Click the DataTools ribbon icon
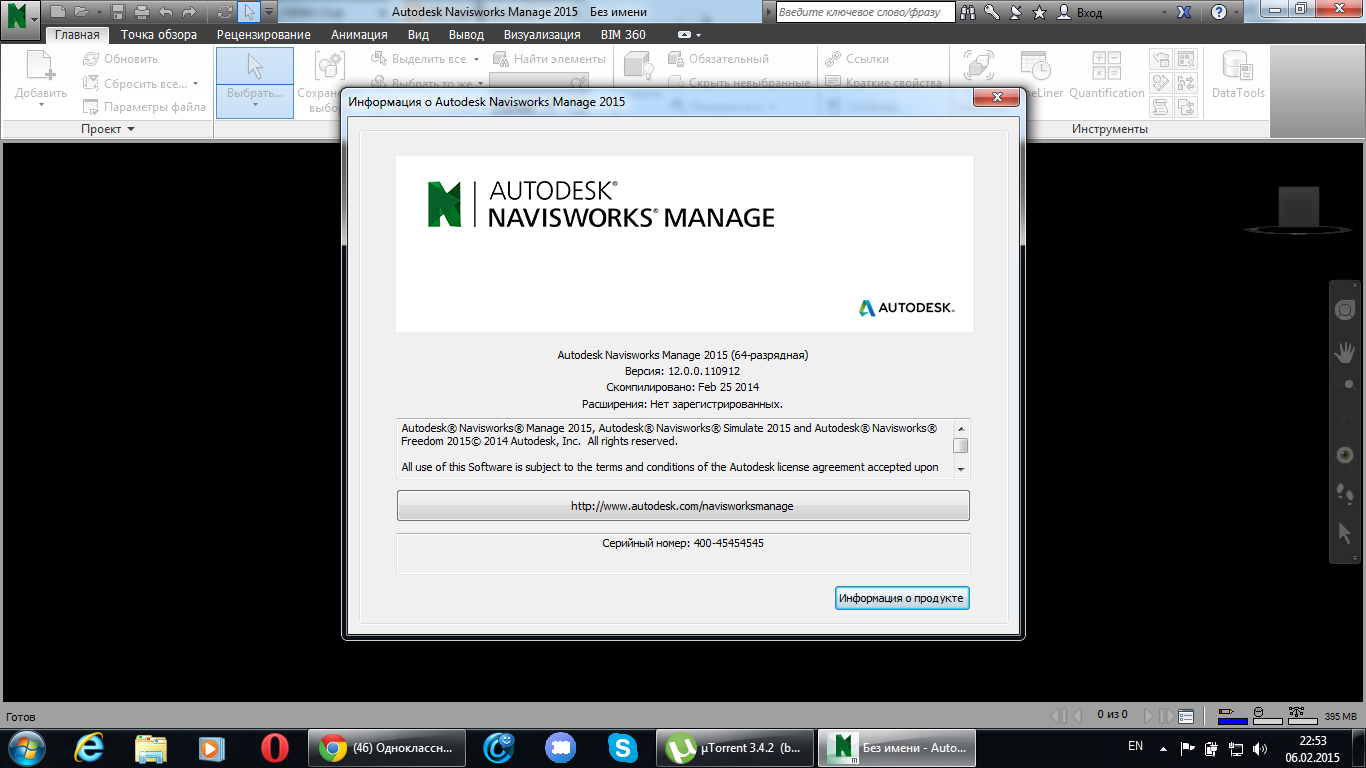The width and height of the screenshot is (1366, 768). pyautogui.click(x=1238, y=66)
